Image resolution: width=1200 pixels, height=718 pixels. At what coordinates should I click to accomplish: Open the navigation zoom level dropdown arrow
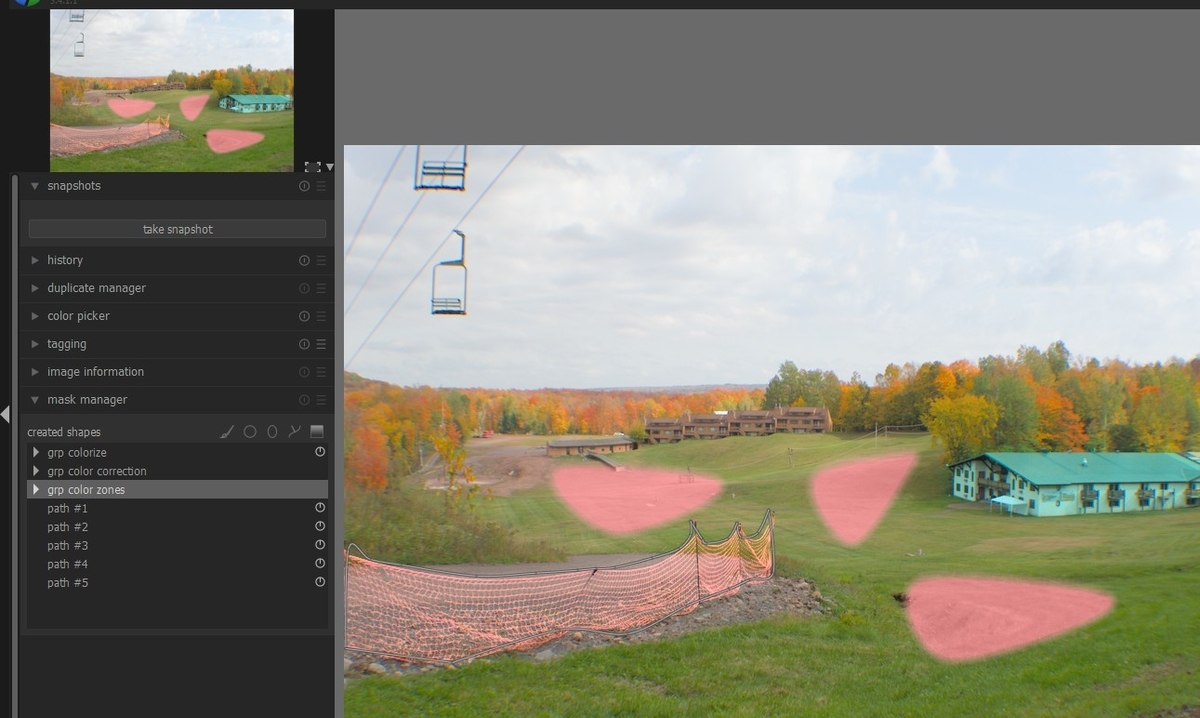click(330, 167)
